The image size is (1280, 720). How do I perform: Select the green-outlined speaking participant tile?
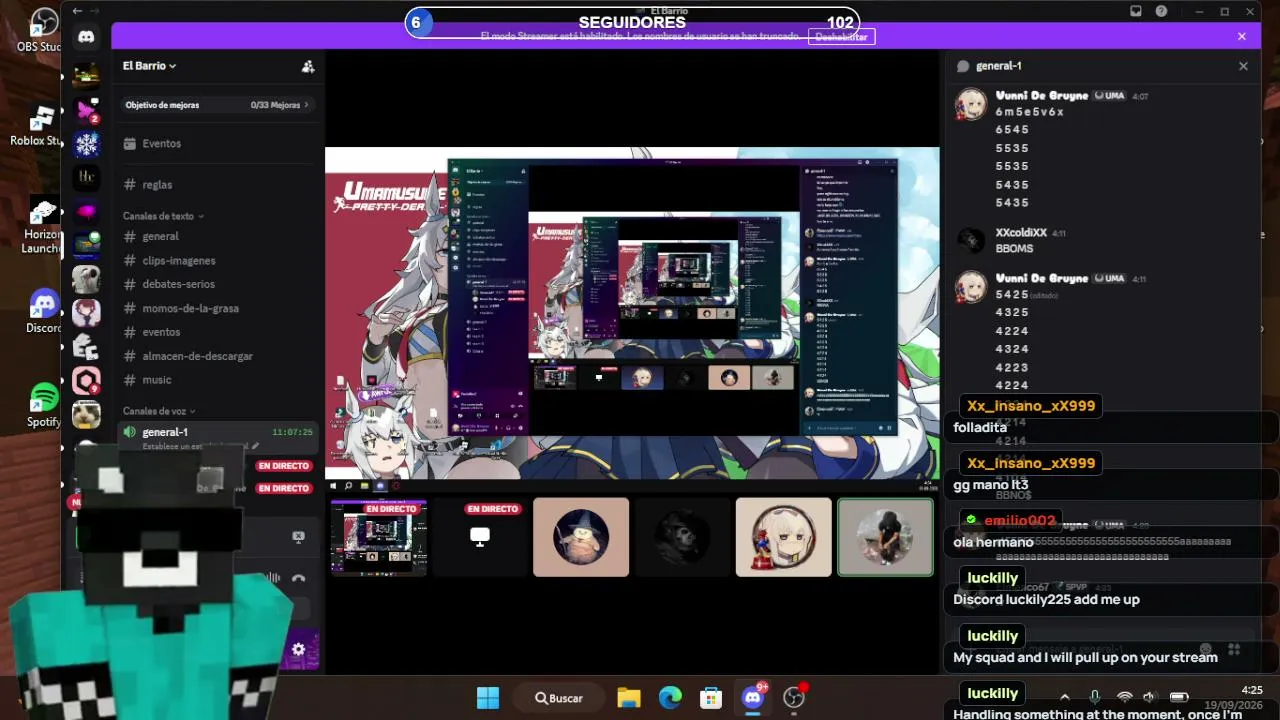click(x=885, y=537)
